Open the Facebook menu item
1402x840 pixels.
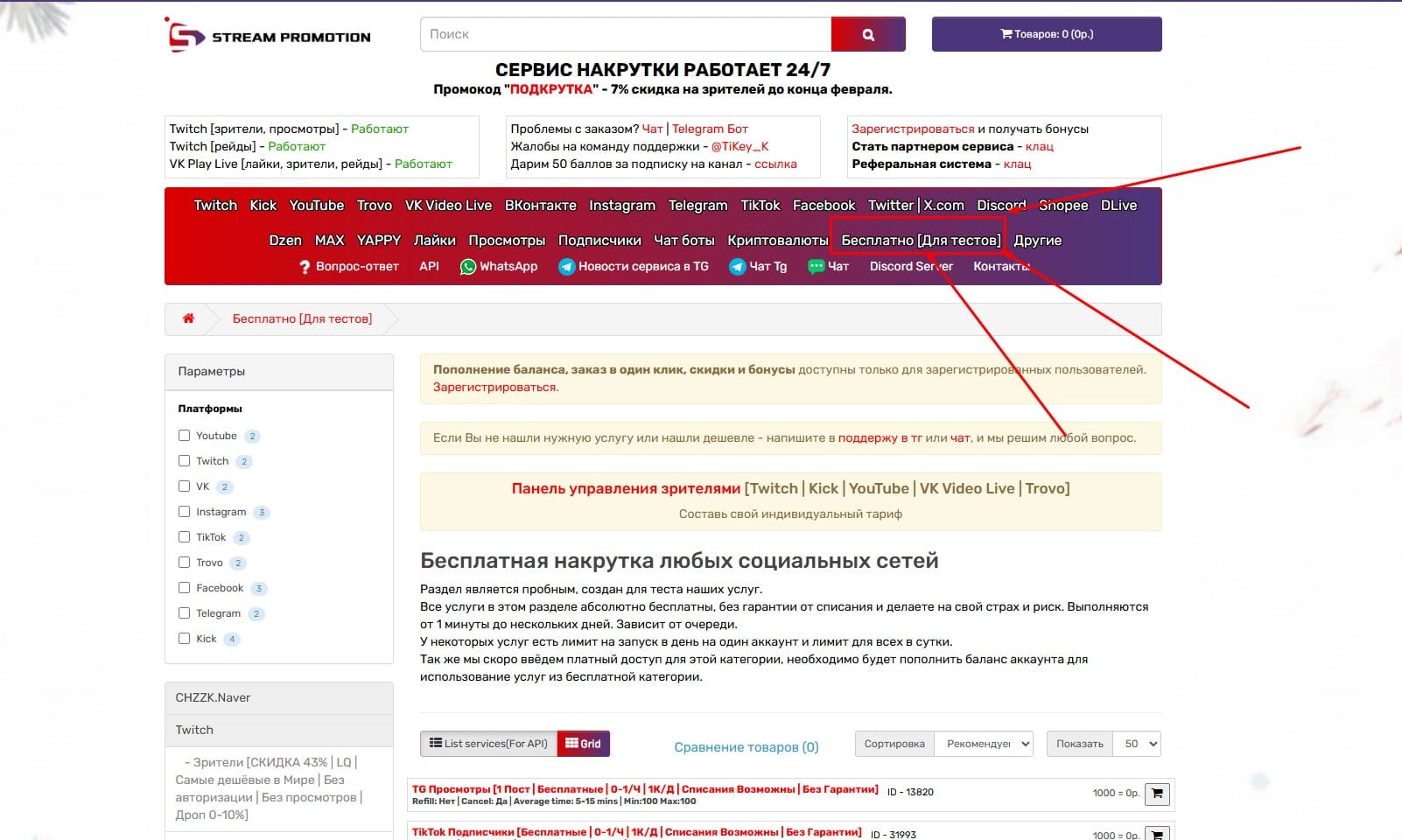click(824, 205)
